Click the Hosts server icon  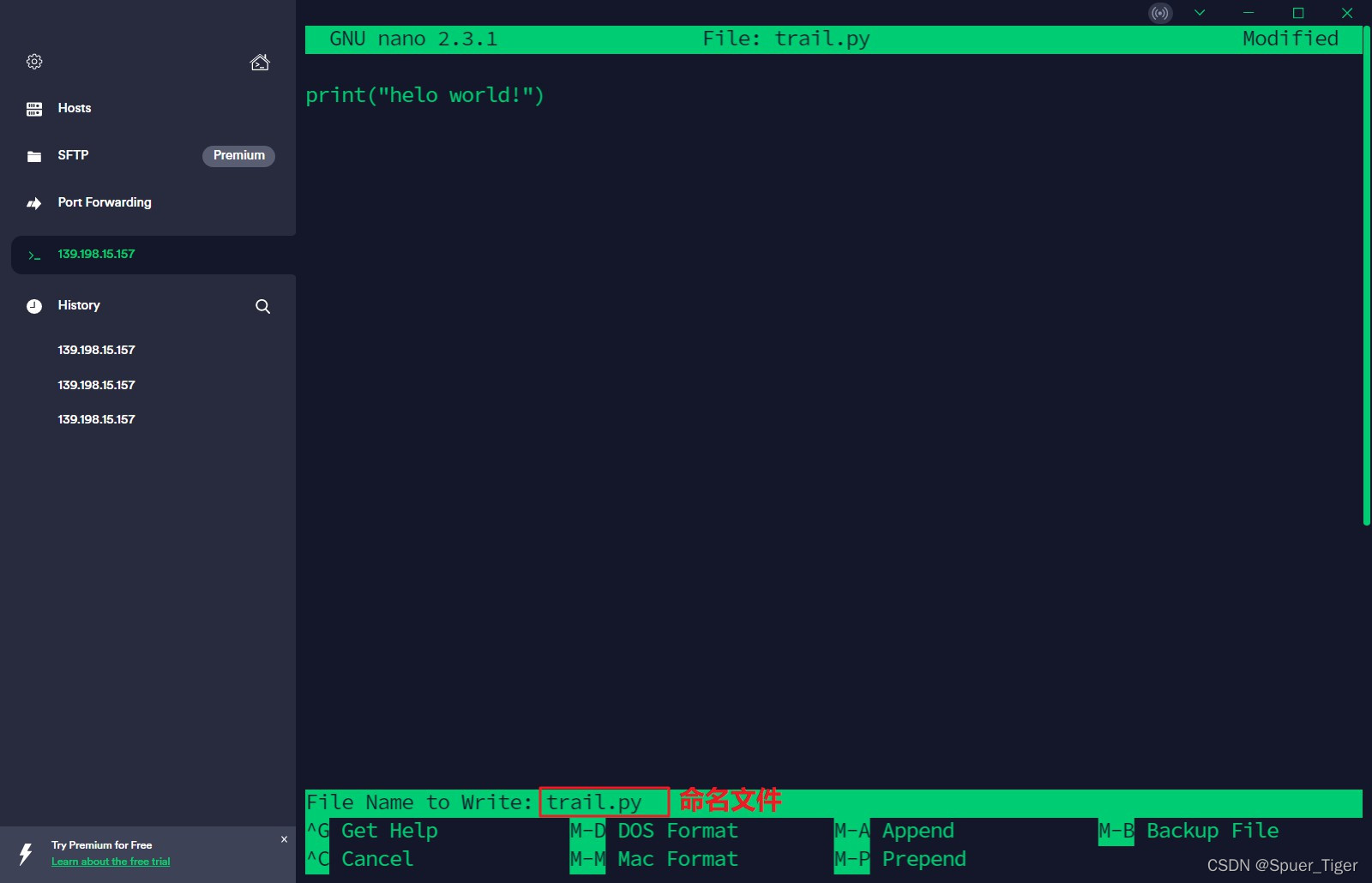34,109
